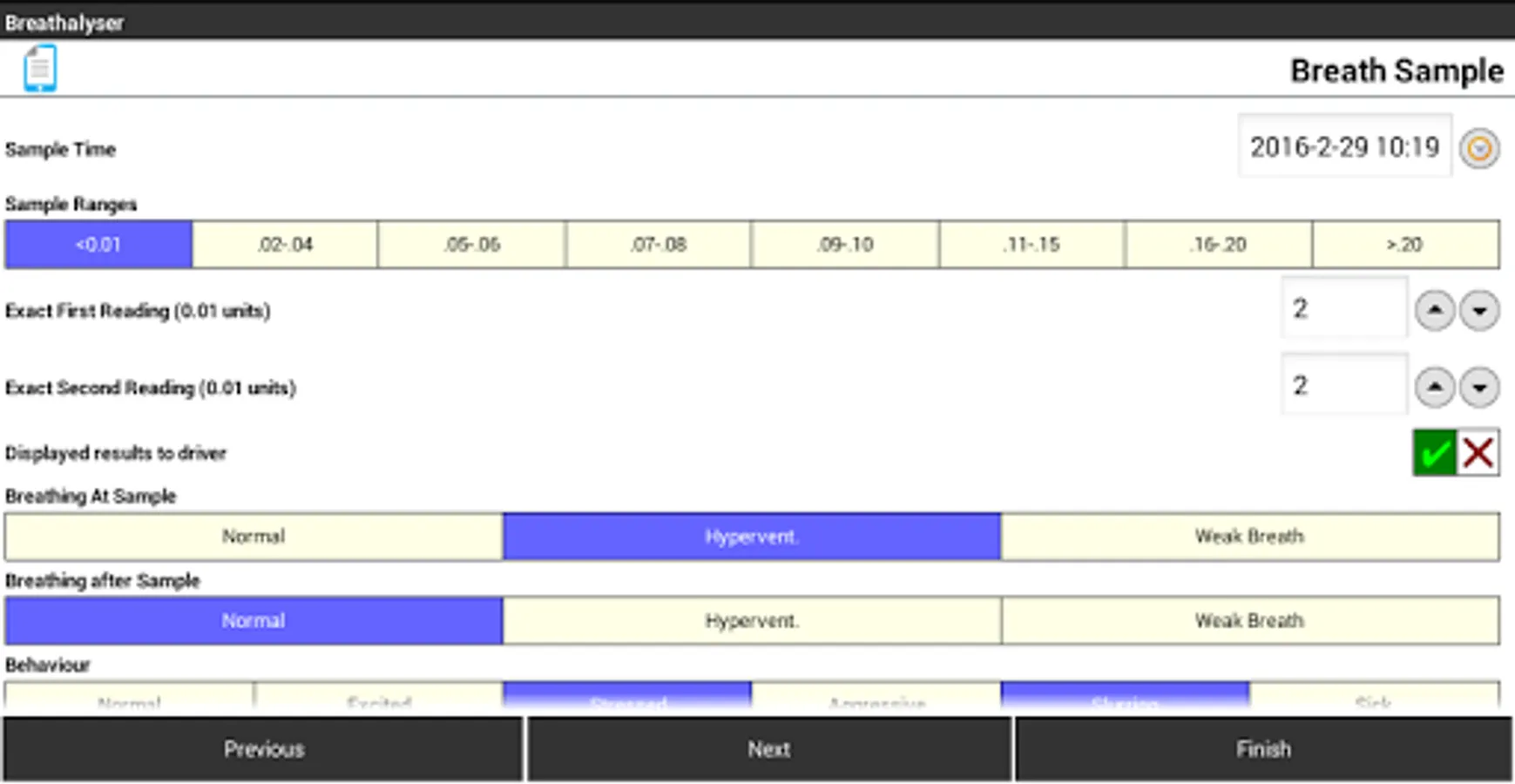Decrement Exact First Reading with down arrow
This screenshot has height=784, width=1515.
point(1479,308)
